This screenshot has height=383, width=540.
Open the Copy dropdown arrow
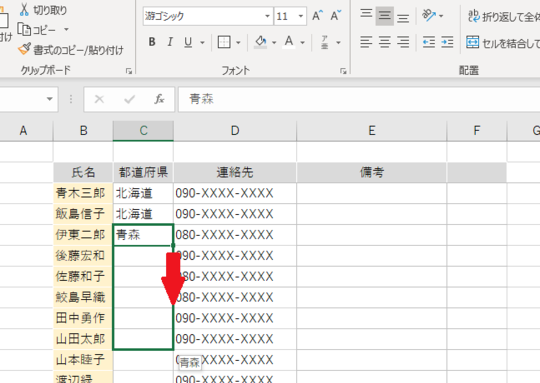pyautogui.click(x=66, y=30)
